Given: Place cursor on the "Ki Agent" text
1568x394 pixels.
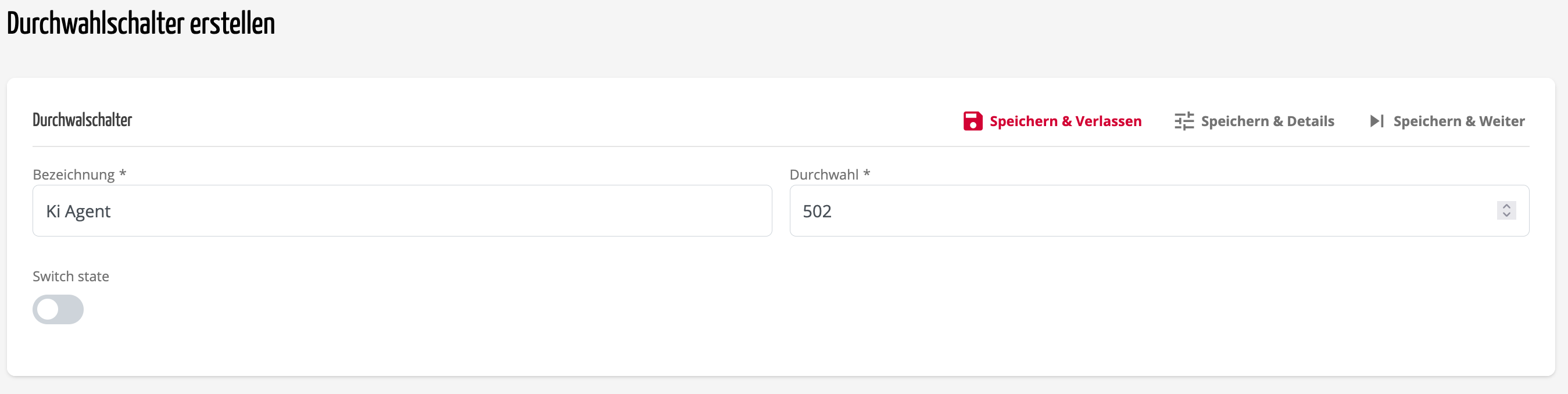Looking at the screenshot, I should [78, 212].
